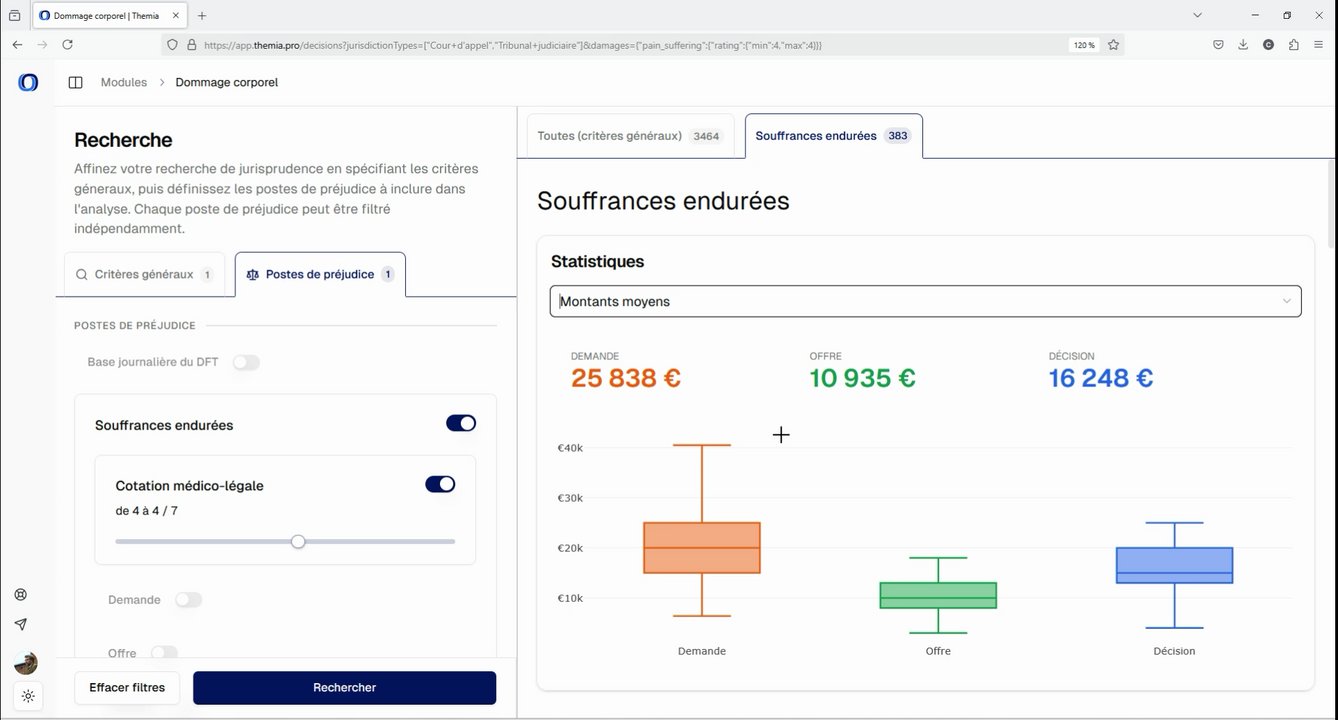Click the padlock site information icon
Screen dimensions: 1338x720
[x=191, y=45]
